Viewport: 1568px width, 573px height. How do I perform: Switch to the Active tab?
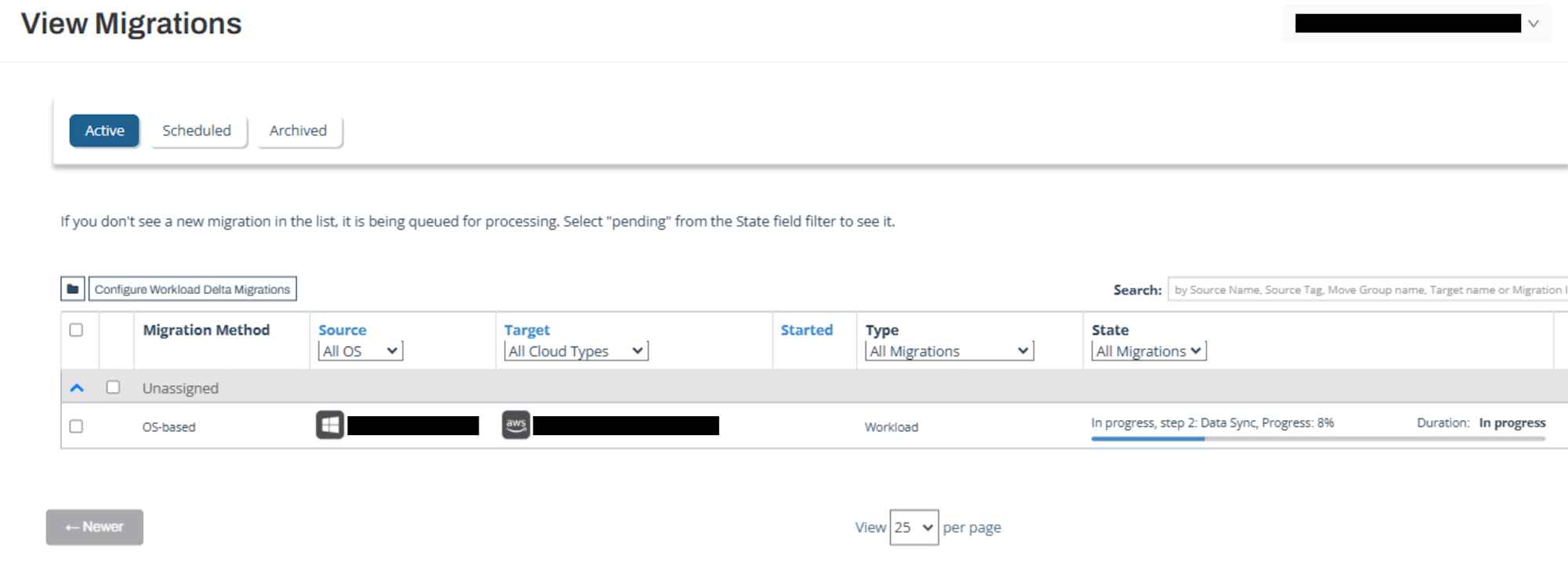point(104,131)
